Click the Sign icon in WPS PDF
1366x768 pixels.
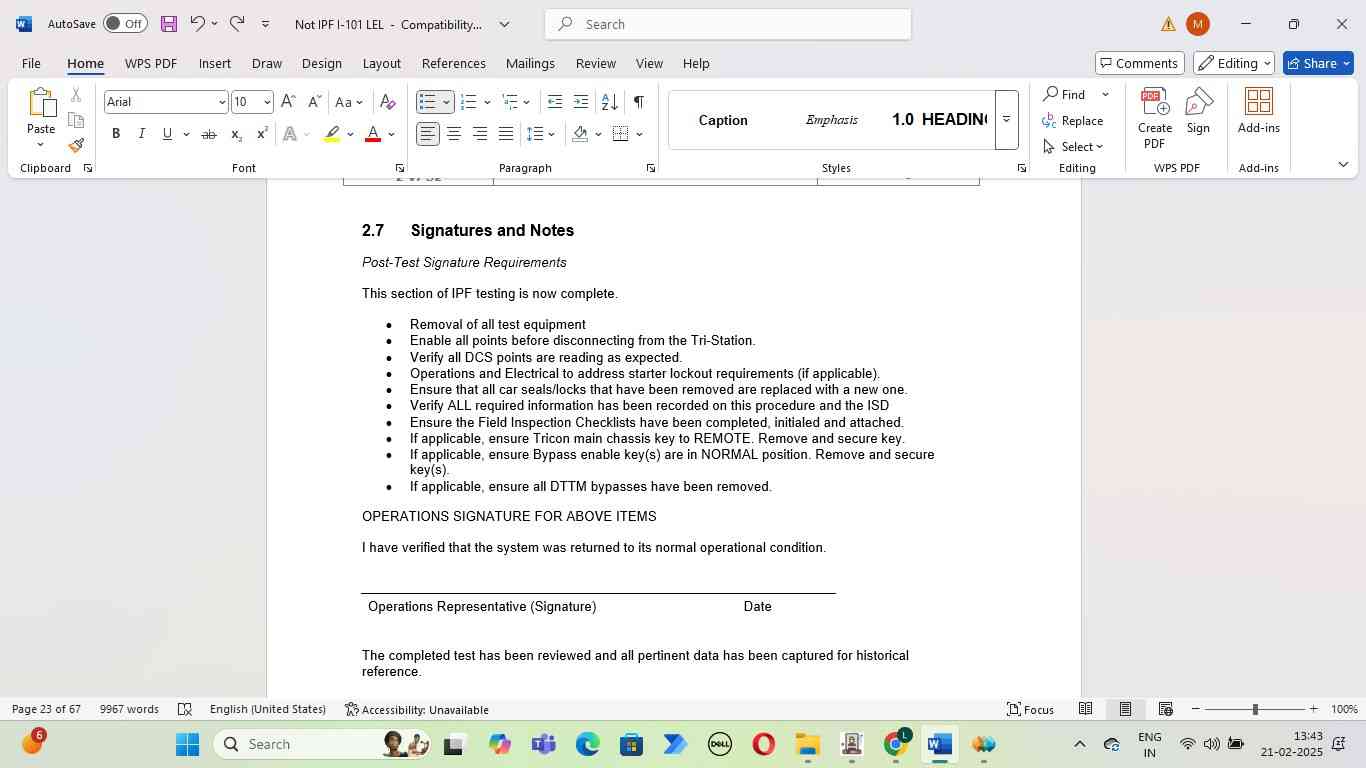point(1198,110)
